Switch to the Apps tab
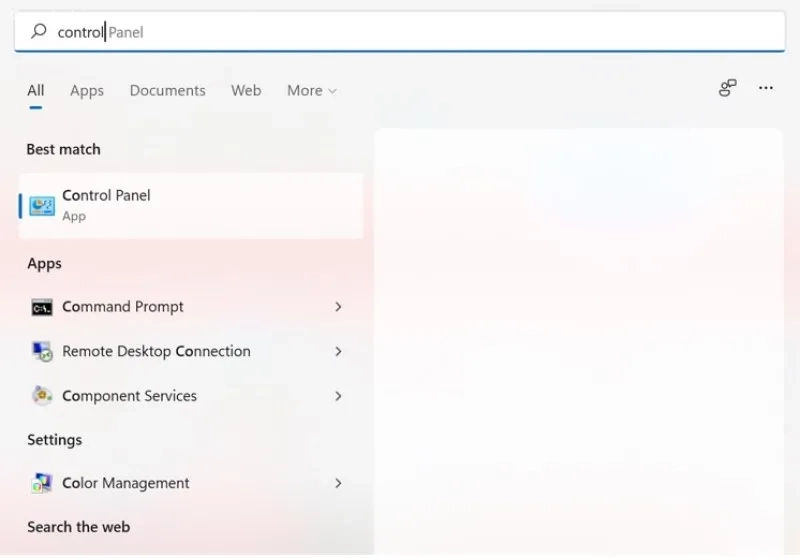 (87, 91)
